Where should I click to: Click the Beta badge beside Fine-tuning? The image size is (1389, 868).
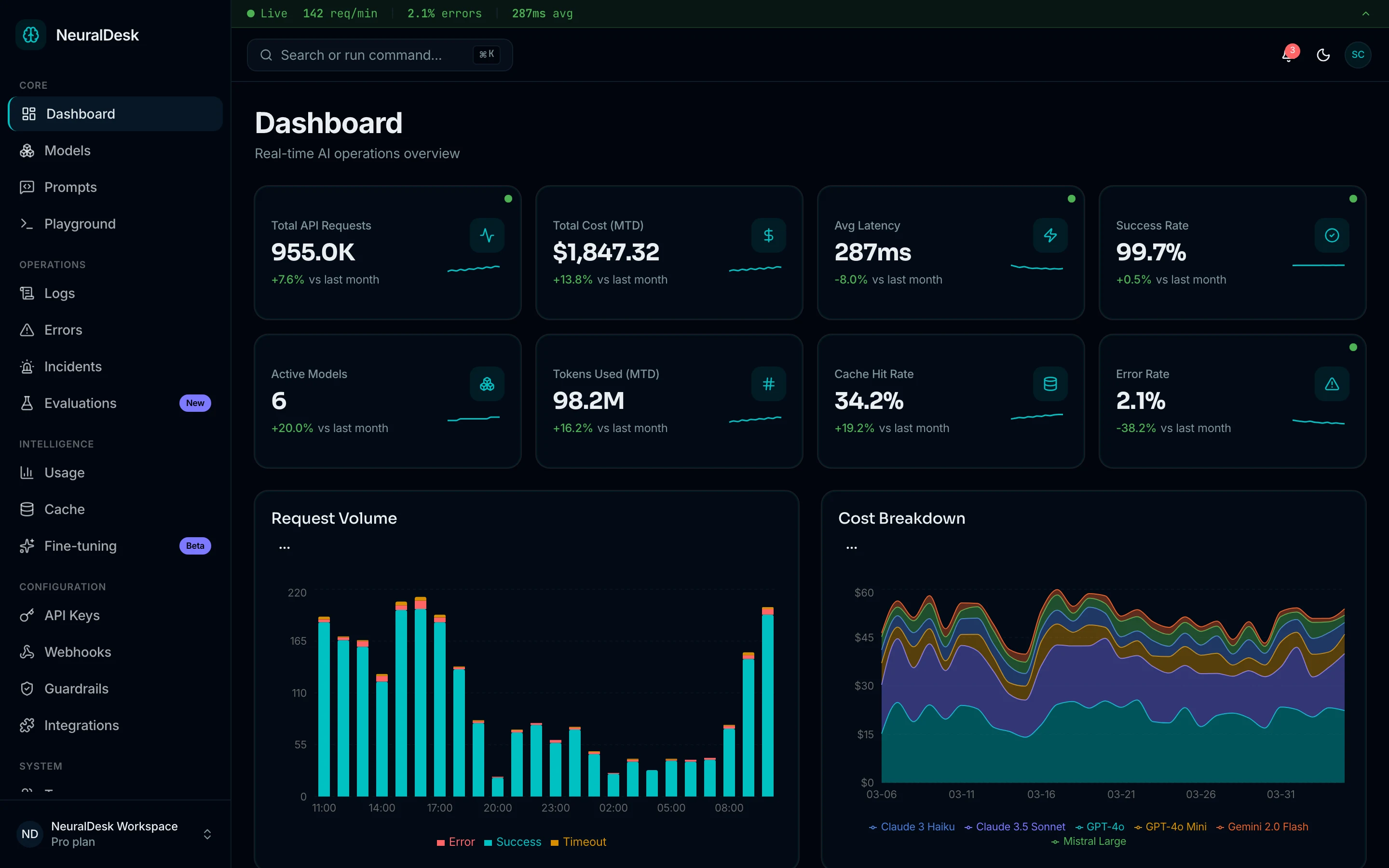pyautogui.click(x=195, y=546)
